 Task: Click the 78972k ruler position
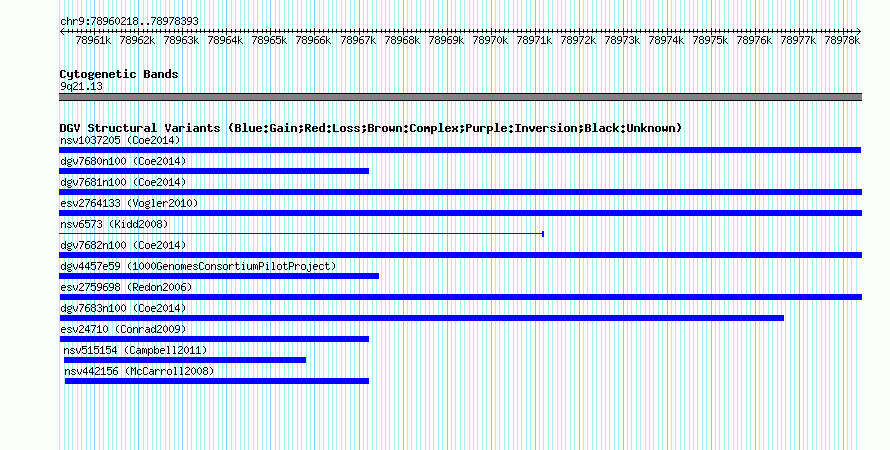click(578, 40)
